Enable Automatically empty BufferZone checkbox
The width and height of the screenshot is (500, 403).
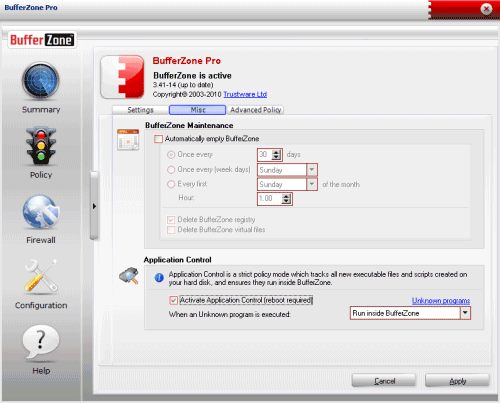[x=158, y=139]
